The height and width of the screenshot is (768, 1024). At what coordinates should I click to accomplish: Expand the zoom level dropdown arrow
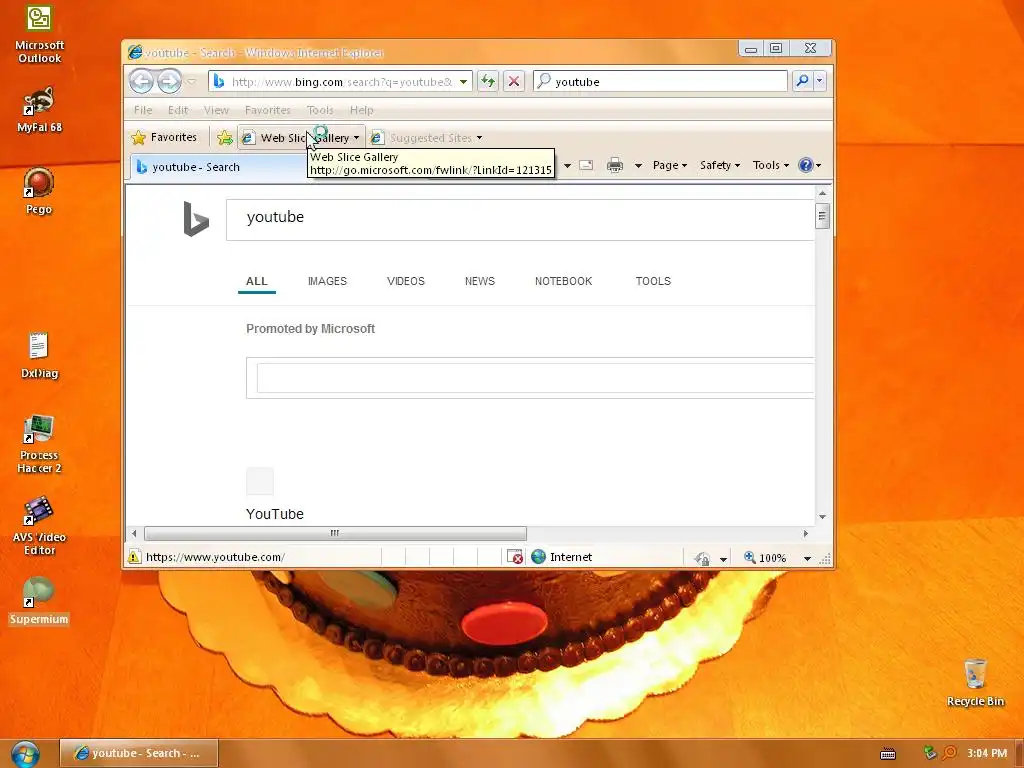click(807, 558)
